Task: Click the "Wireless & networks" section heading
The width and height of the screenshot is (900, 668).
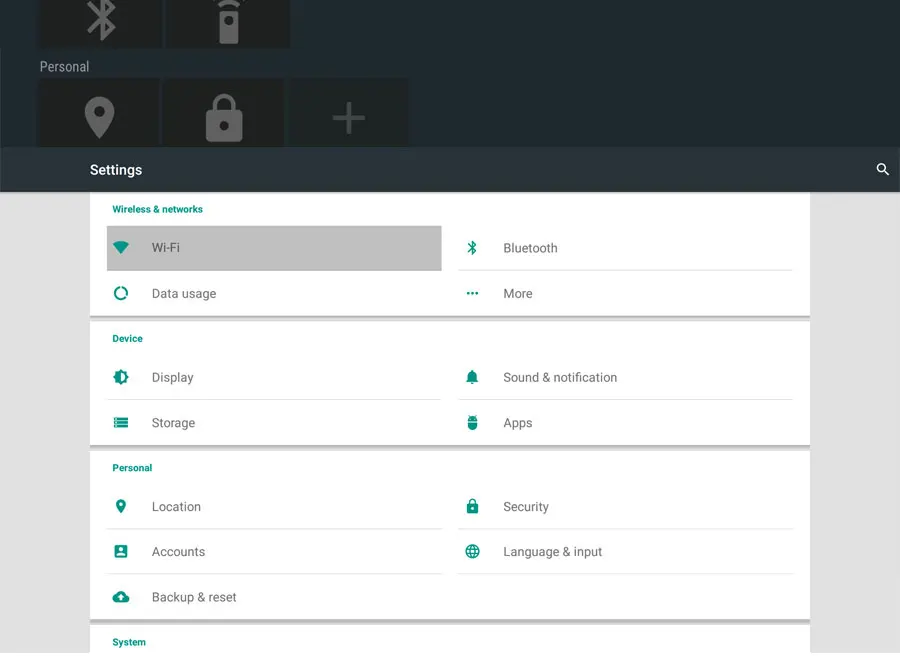Action: (157, 209)
